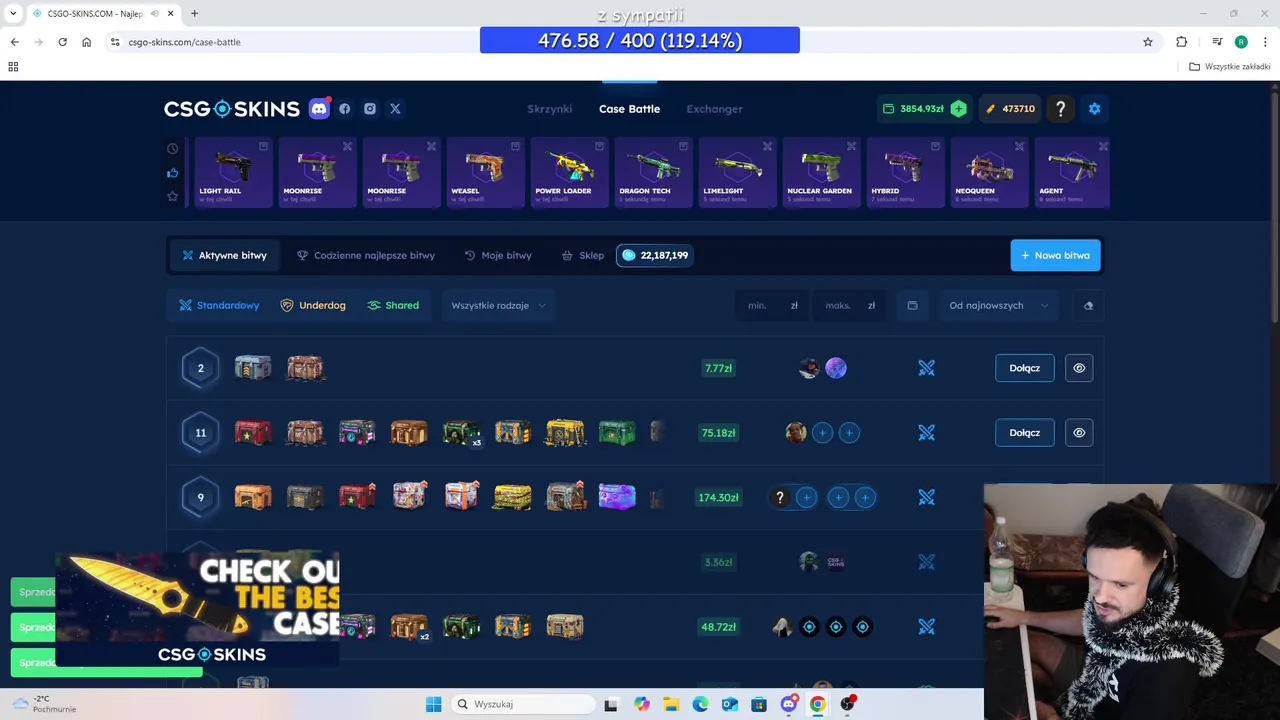The width and height of the screenshot is (1280, 720).
Task: Open the Facebook icon beside the logo
Action: coord(345,109)
